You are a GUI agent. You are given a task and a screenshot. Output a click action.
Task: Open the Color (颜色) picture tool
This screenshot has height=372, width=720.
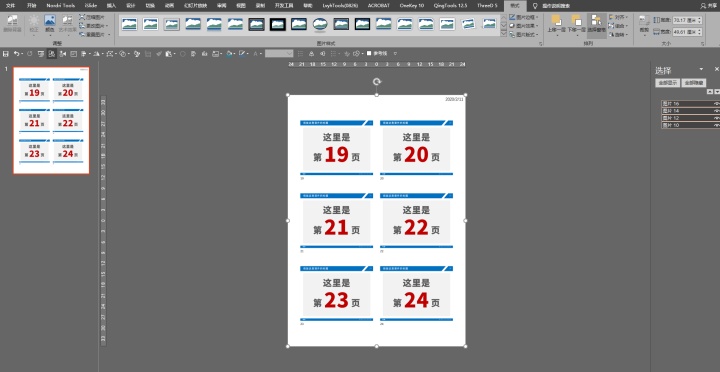(x=50, y=25)
